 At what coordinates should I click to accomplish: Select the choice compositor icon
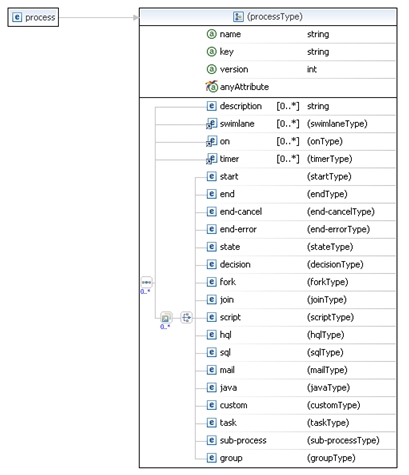[x=186, y=317]
